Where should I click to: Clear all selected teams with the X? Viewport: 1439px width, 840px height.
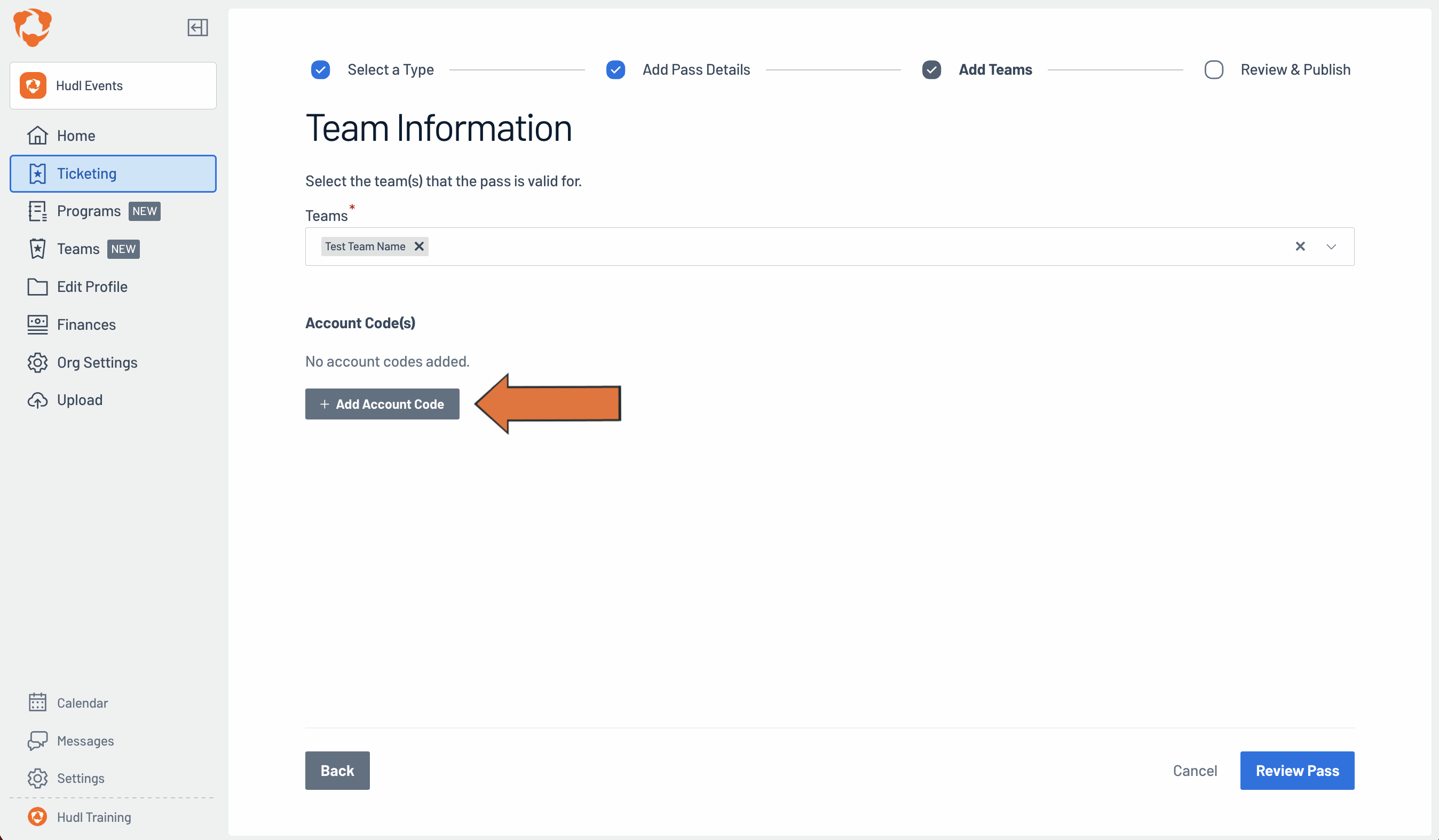[1300, 247]
